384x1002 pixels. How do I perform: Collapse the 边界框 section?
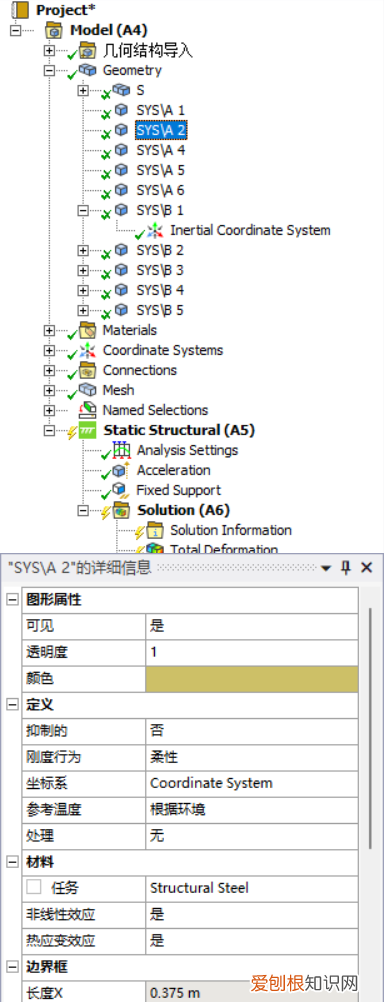point(12,966)
